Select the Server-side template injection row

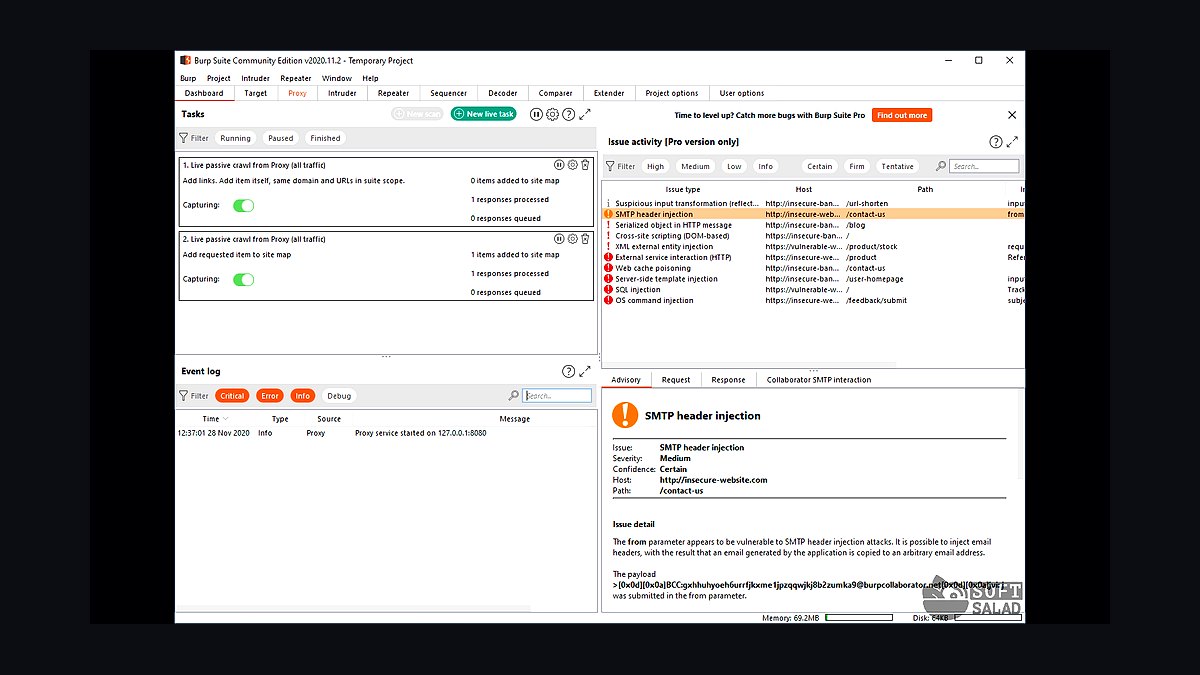coord(813,279)
